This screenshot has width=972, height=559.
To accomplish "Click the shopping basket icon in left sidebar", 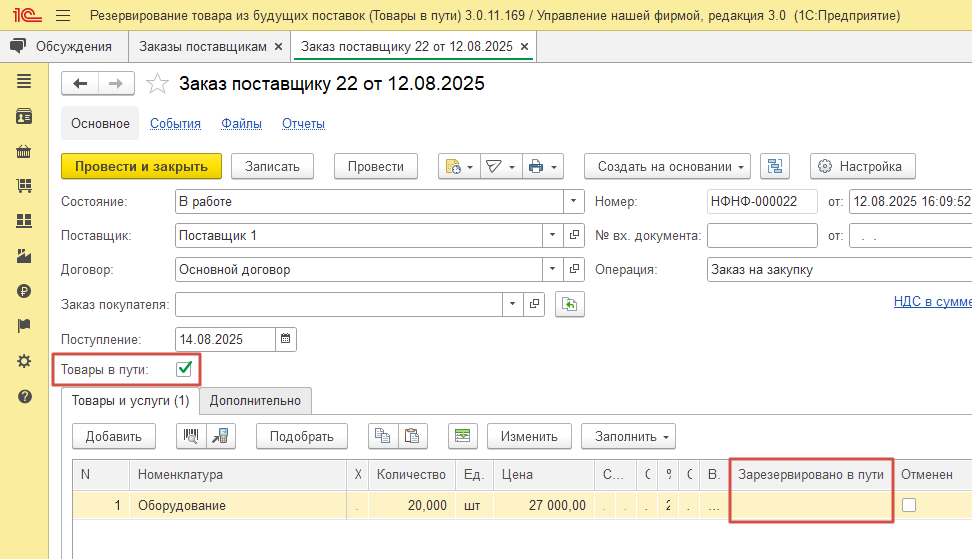I will (x=24, y=152).
